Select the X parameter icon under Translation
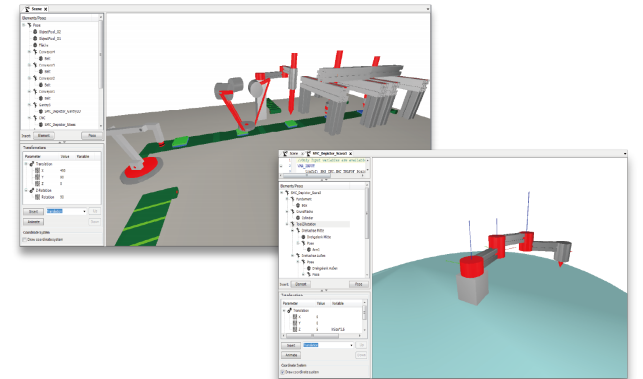Viewport: 643px width, 379px height. click(x=37, y=170)
